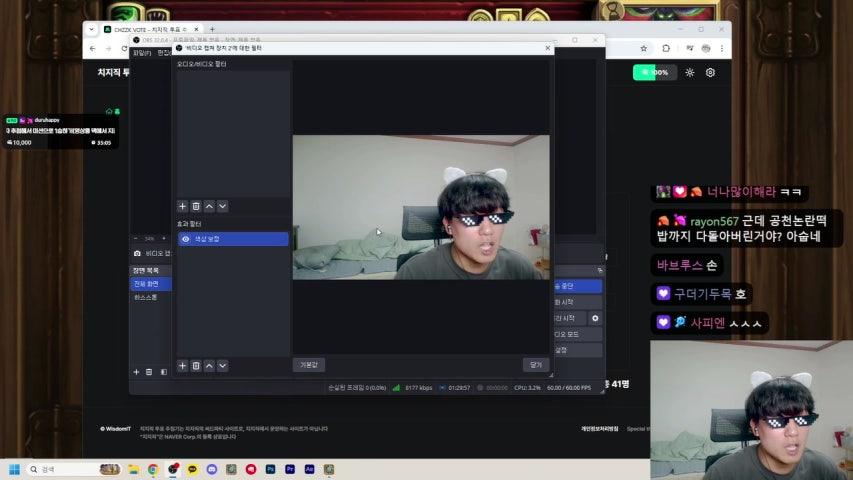
Task: Click studio mode button in OBS controls
Action: [x=578, y=334]
